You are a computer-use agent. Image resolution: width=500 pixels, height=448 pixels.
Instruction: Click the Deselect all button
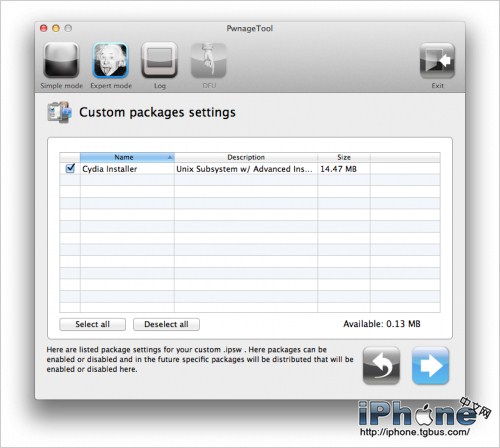pos(166,324)
